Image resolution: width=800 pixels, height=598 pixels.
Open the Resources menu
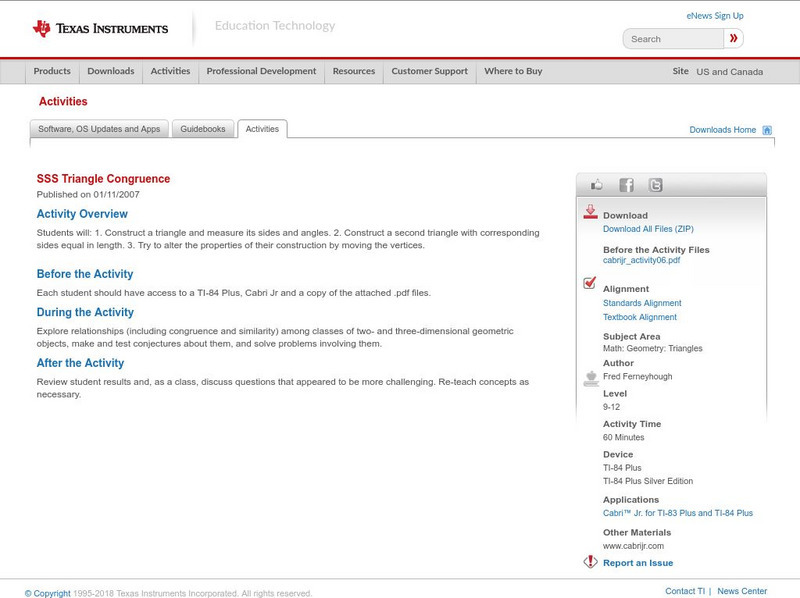(x=354, y=71)
